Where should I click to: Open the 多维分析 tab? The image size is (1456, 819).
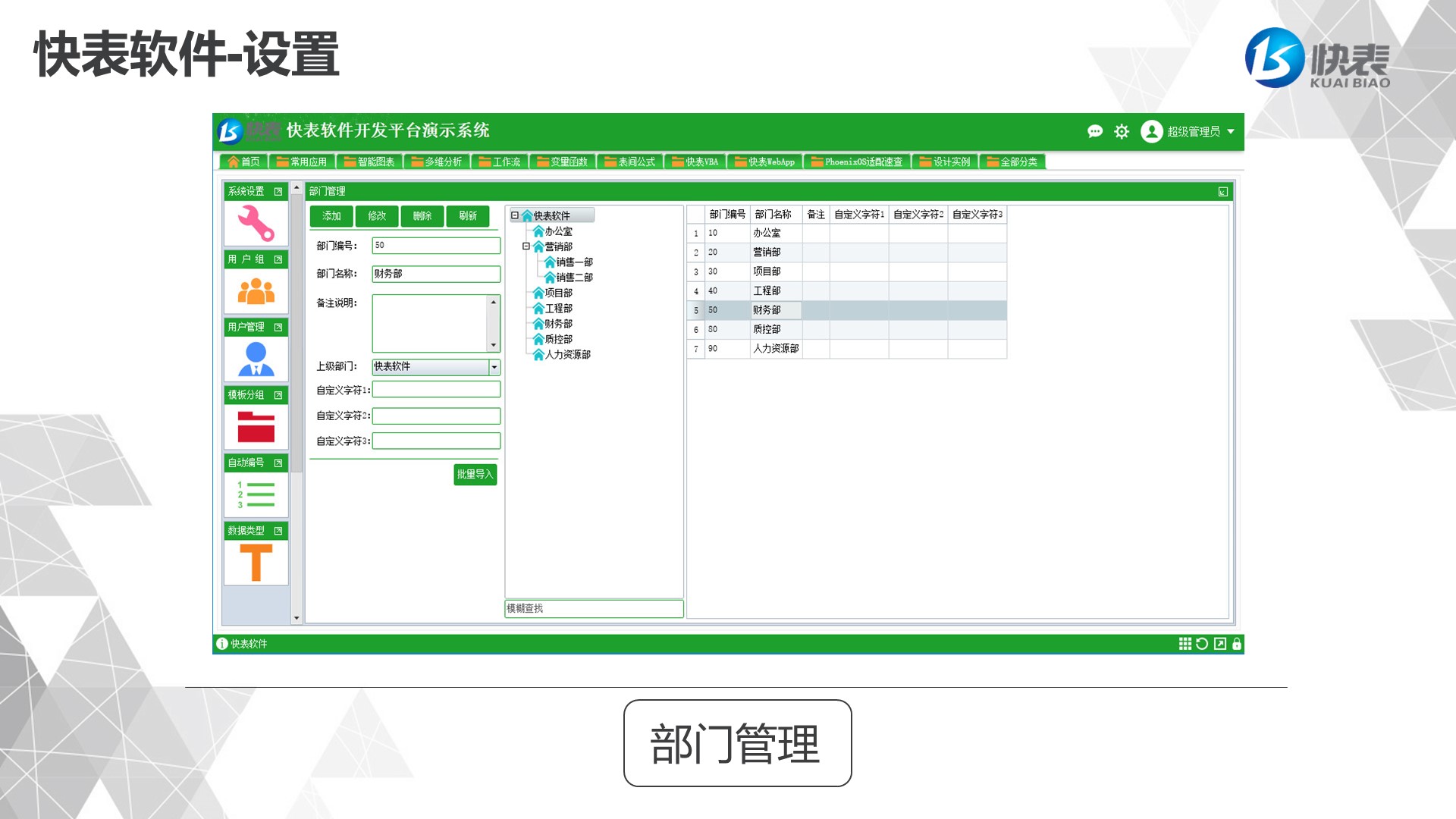coord(436,162)
